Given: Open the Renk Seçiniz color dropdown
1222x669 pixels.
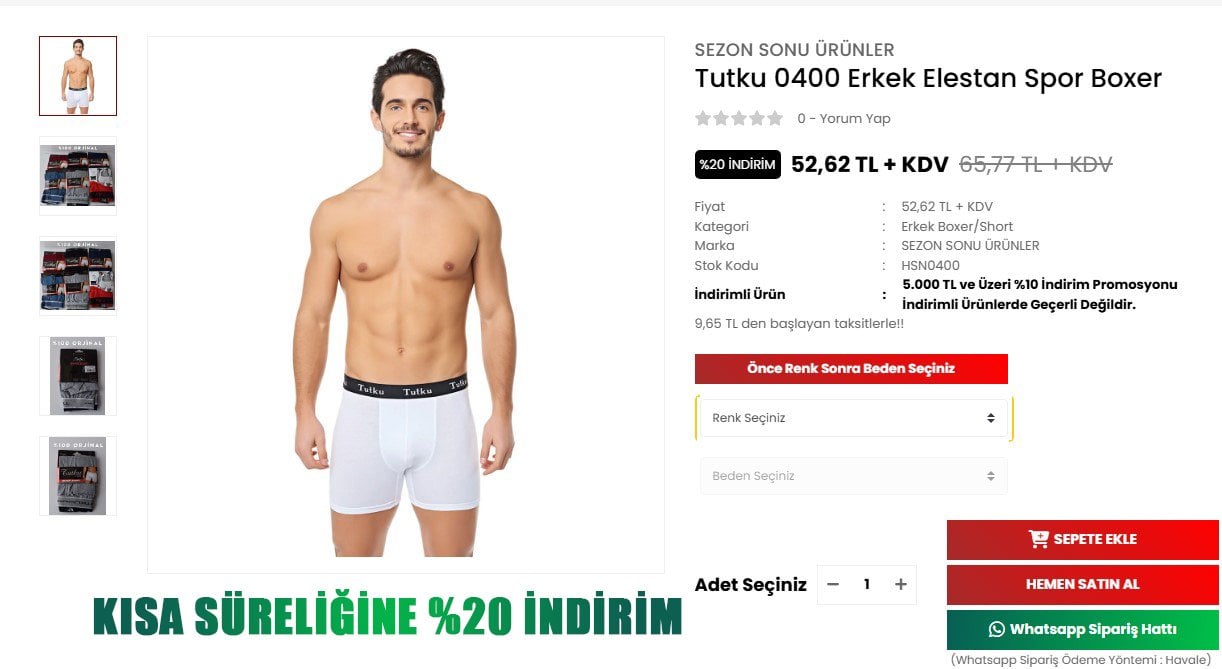Looking at the screenshot, I should click(854, 418).
